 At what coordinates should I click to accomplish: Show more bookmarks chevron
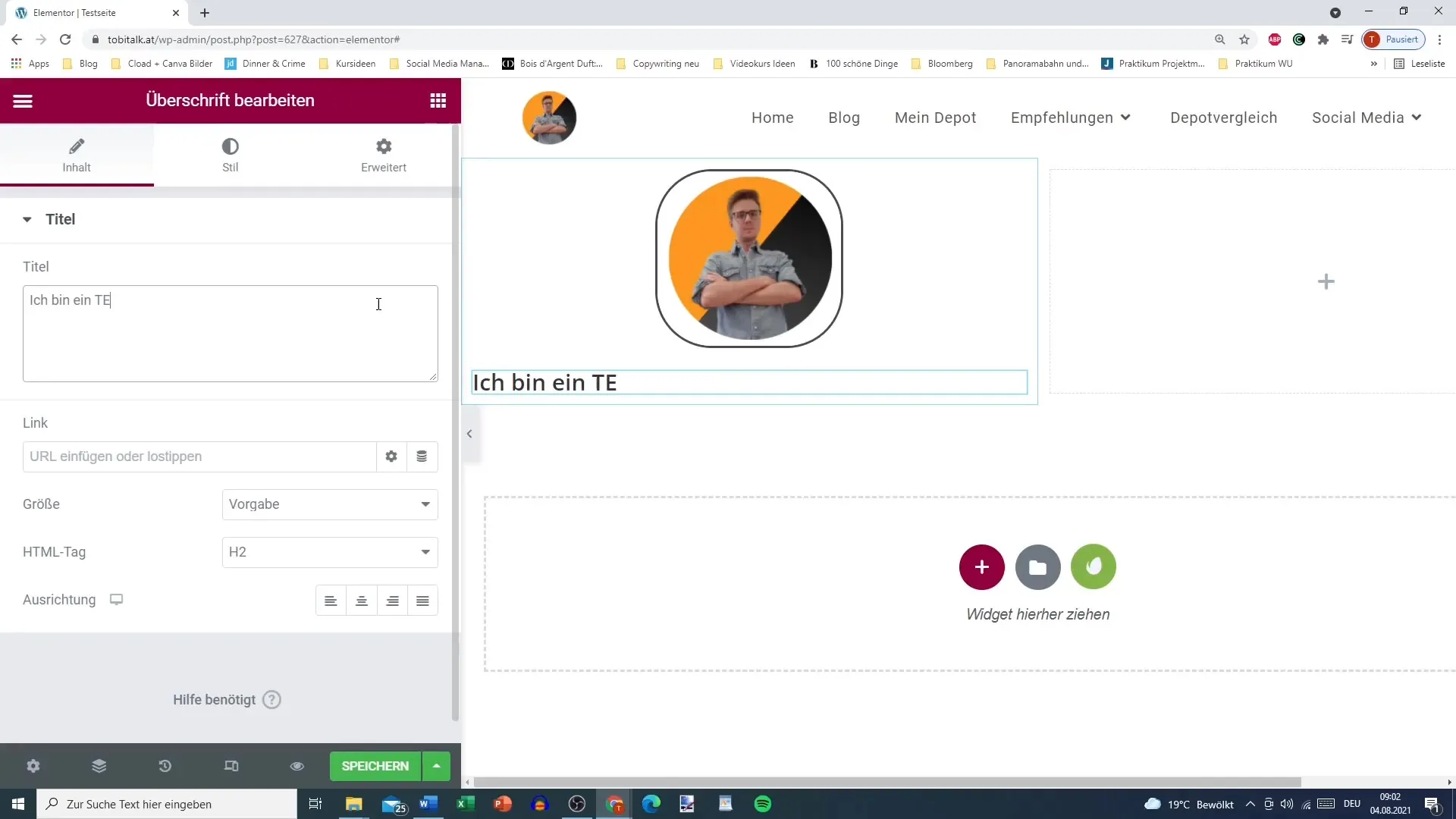(1373, 64)
